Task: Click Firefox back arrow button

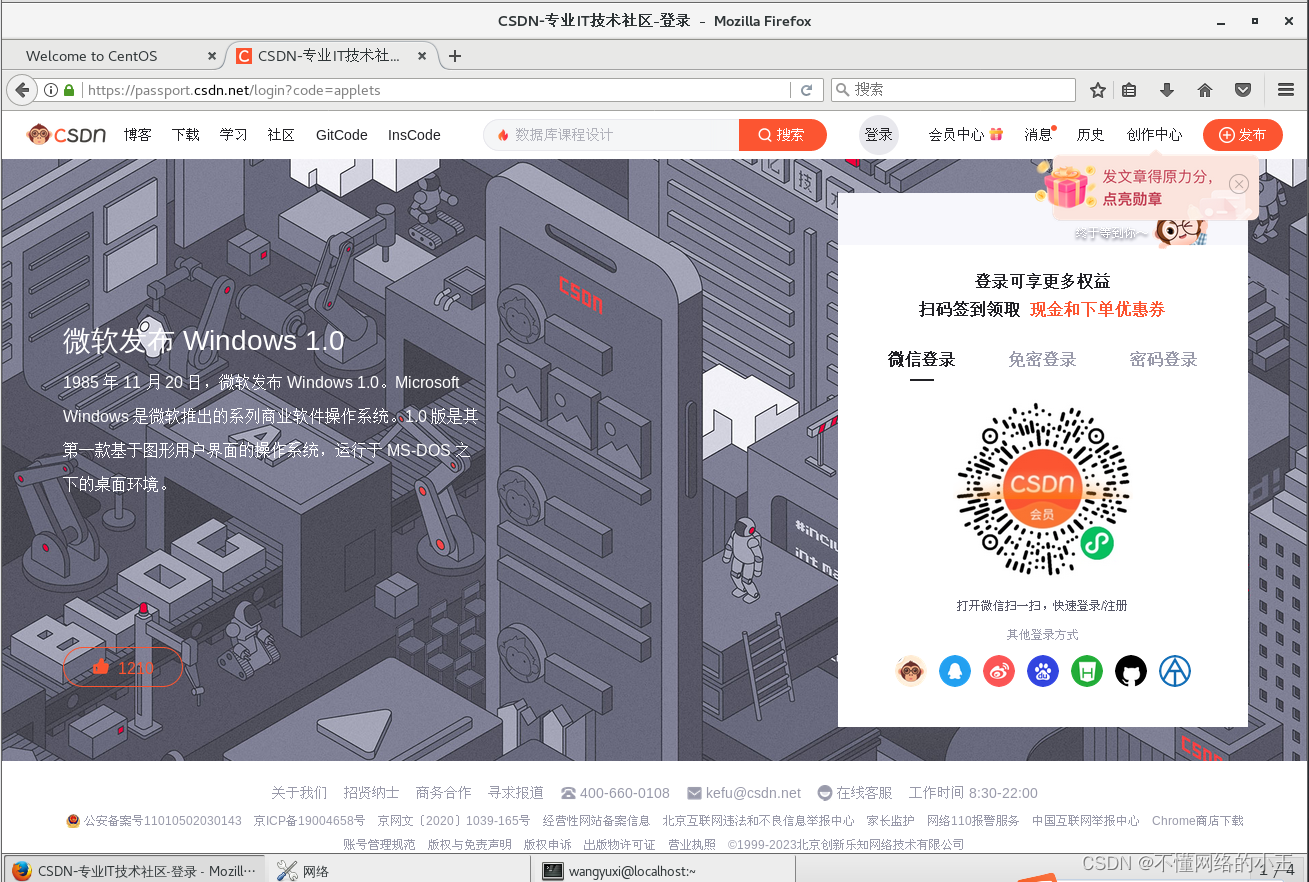Action: tap(22, 90)
